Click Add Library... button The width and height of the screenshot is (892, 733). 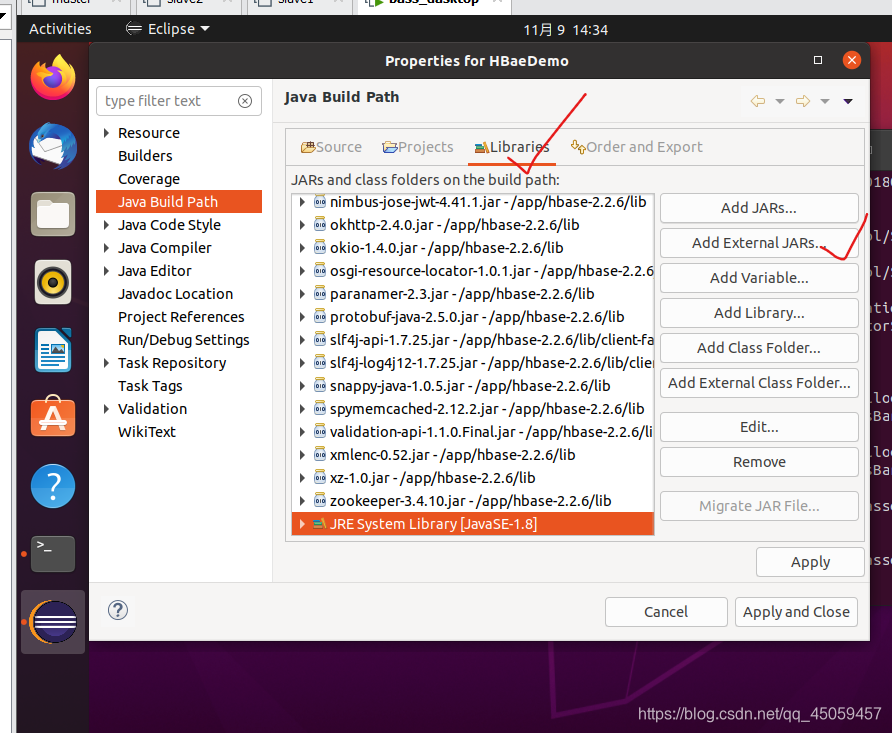pyautogui.click(x=759, y=313)
